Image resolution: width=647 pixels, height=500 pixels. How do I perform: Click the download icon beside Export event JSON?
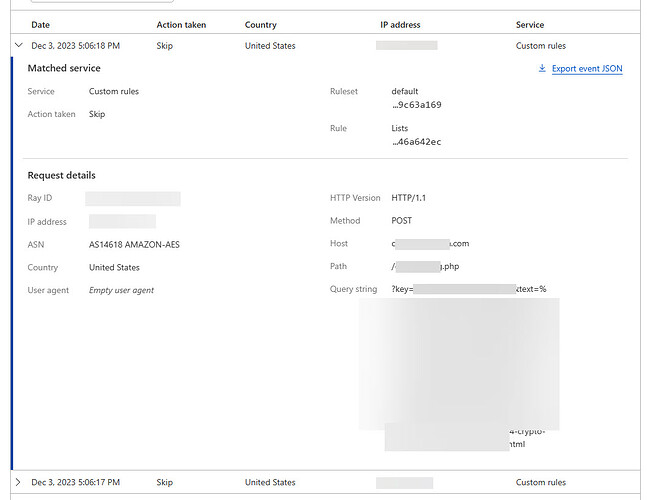pos(542,68)
